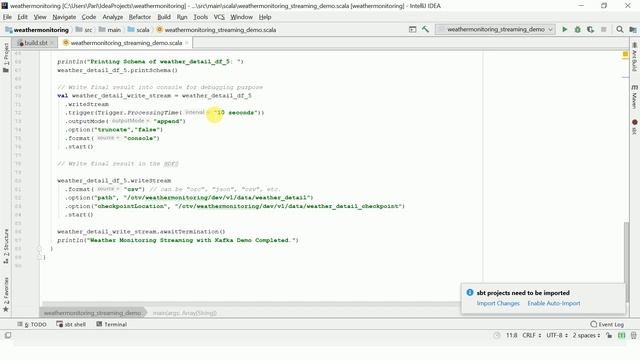Open the File menu
This screenshot has width=640, height=360.
[x=7, y=17]
